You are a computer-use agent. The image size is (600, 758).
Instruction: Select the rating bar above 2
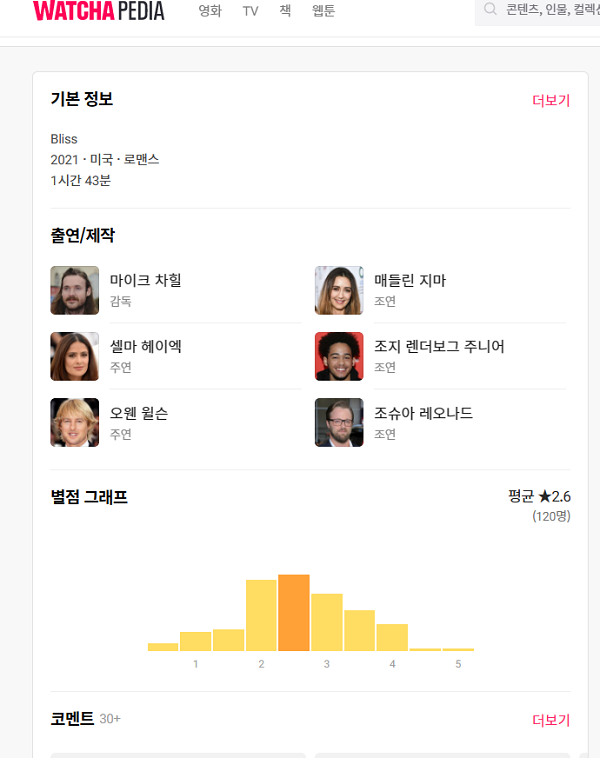point(261,615)
